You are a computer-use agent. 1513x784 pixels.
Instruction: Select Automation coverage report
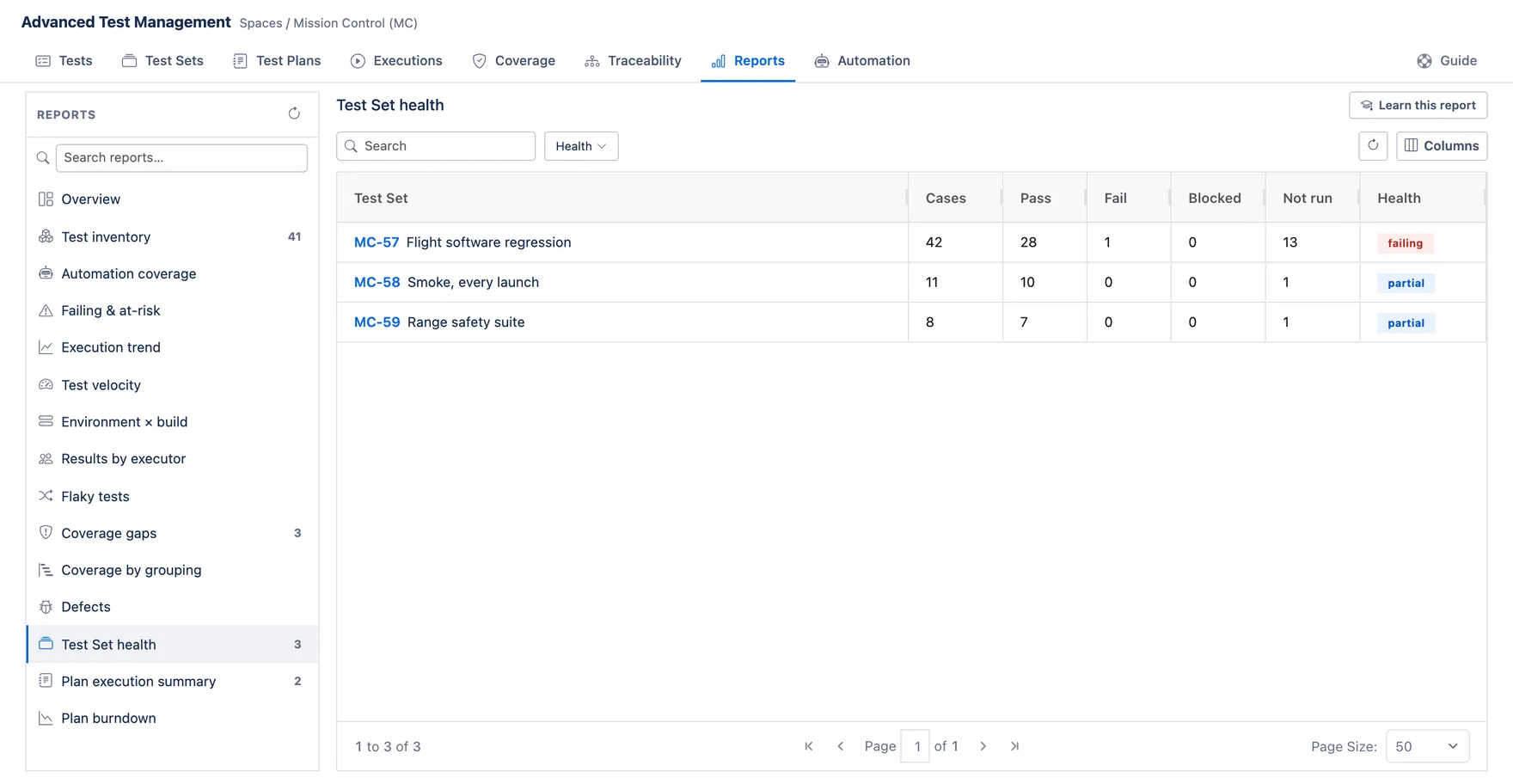173,273
